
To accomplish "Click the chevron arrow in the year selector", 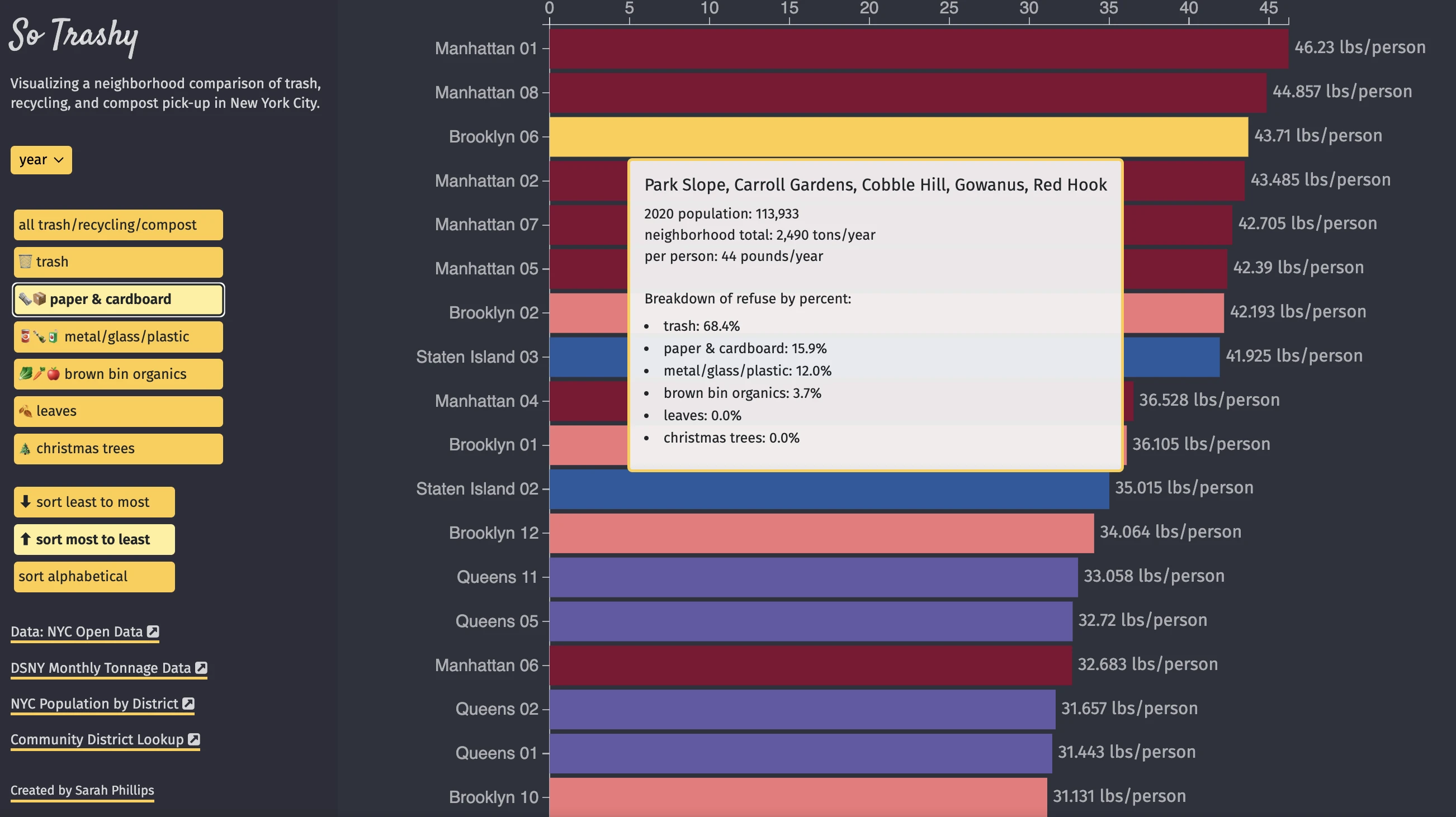I will (x=58, y=160).
